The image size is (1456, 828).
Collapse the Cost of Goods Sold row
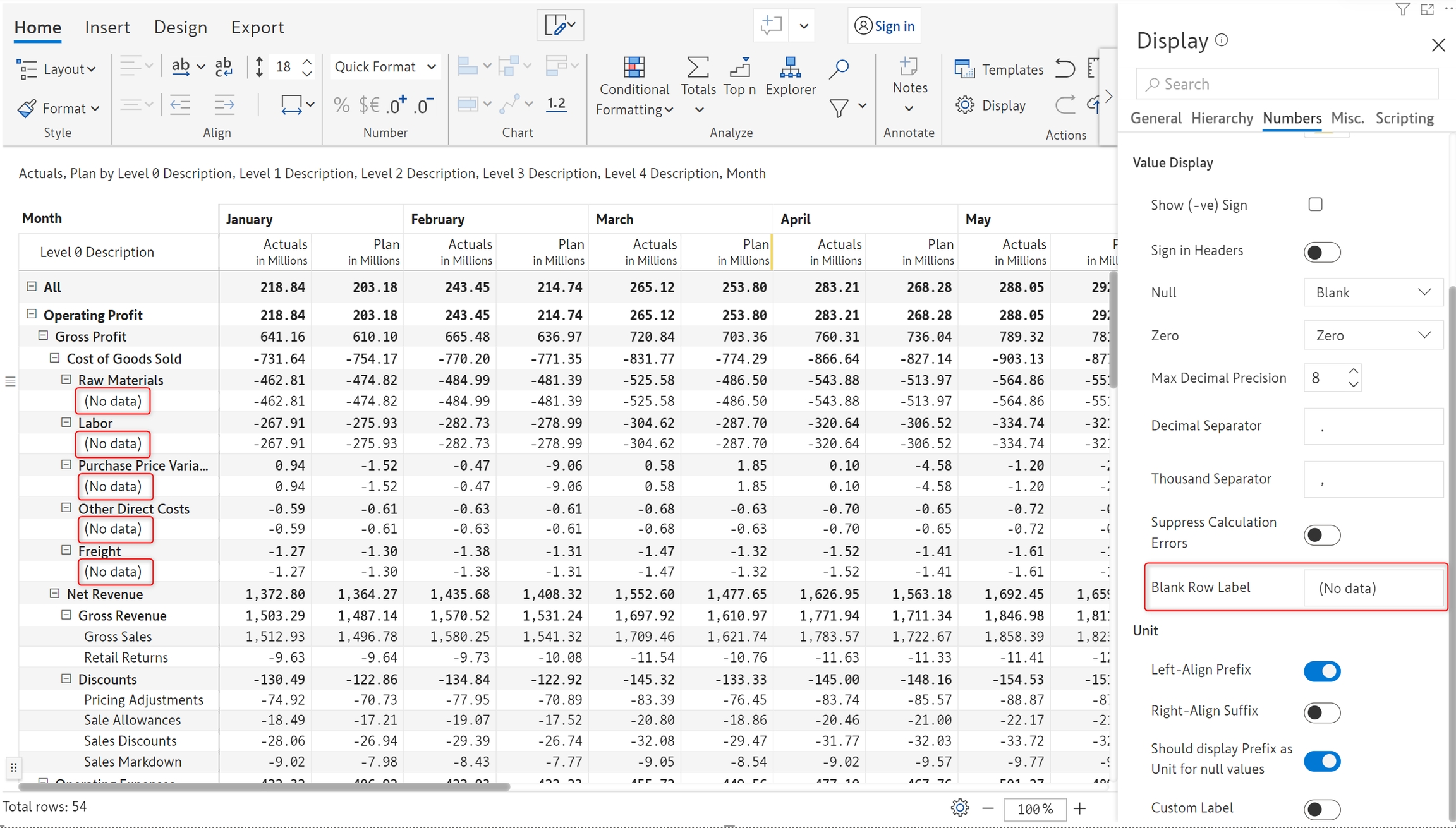tap(54, 358)
